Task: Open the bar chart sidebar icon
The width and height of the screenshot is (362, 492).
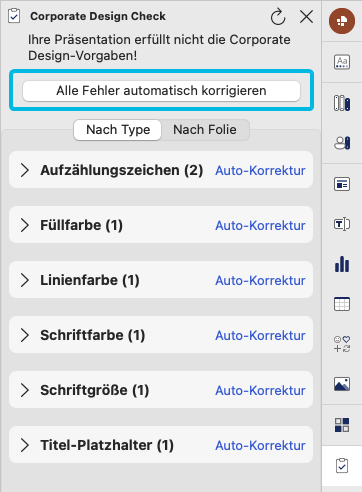Action: [342, 264]
